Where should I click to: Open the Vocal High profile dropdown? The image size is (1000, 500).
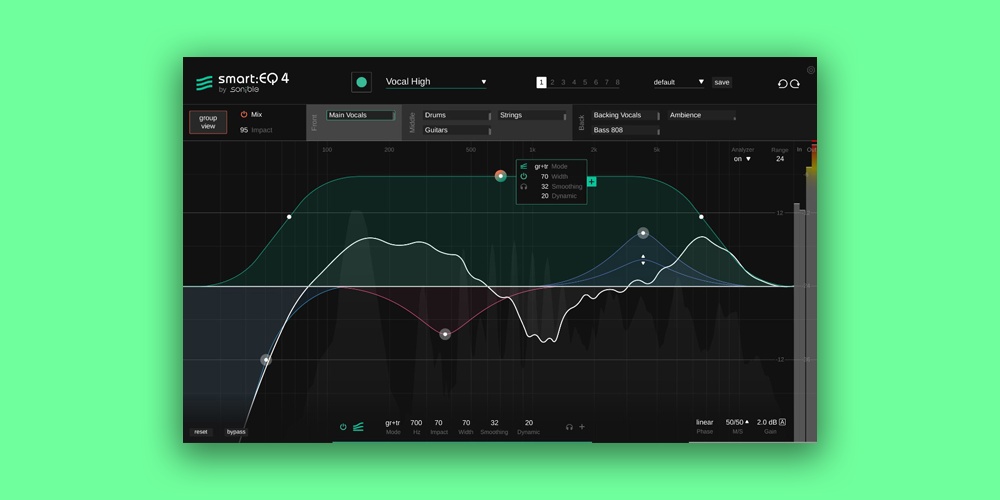(436, 82)
